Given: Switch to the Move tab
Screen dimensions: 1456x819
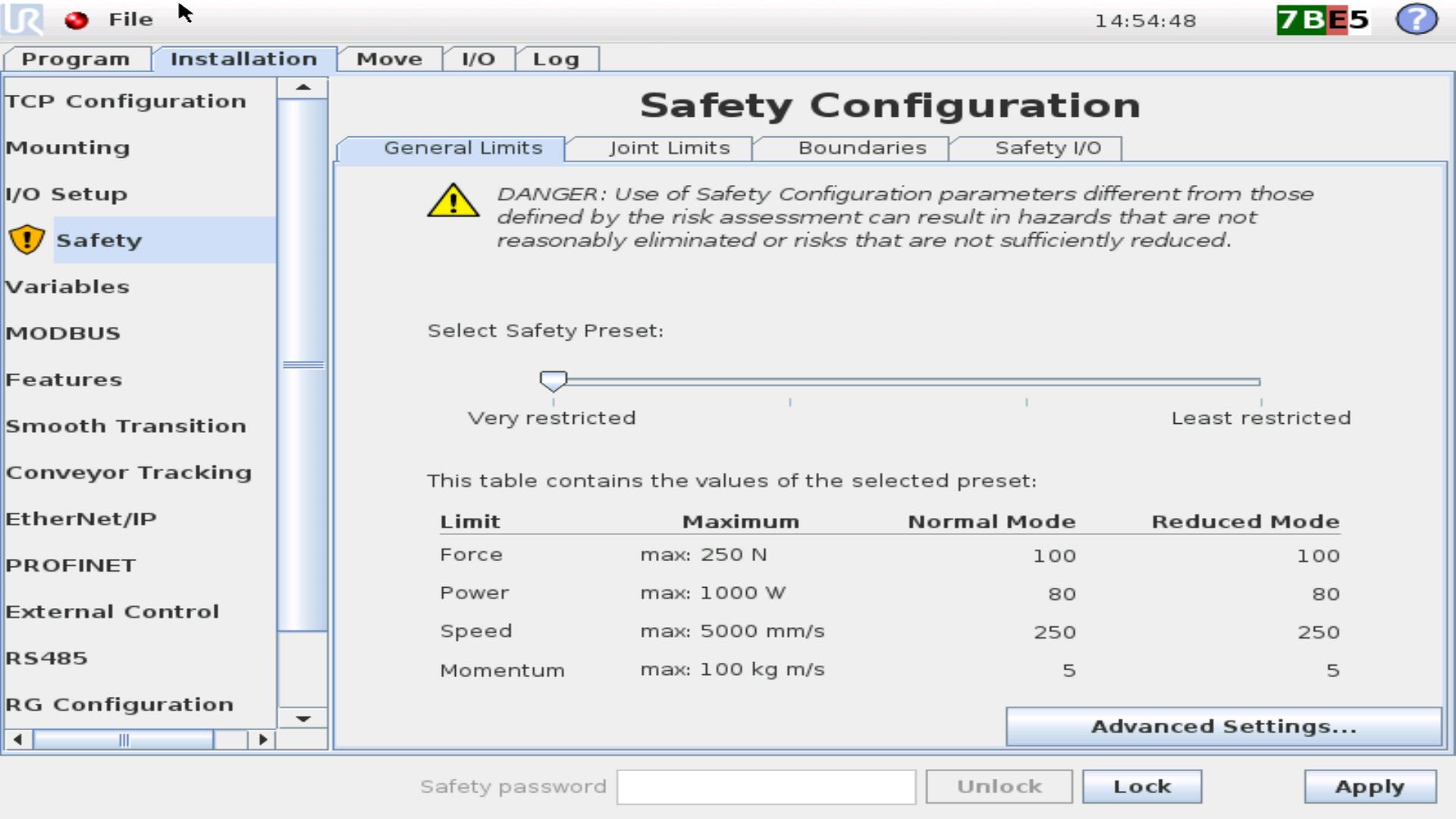Looking at the screenshot, I should (389, 59).
